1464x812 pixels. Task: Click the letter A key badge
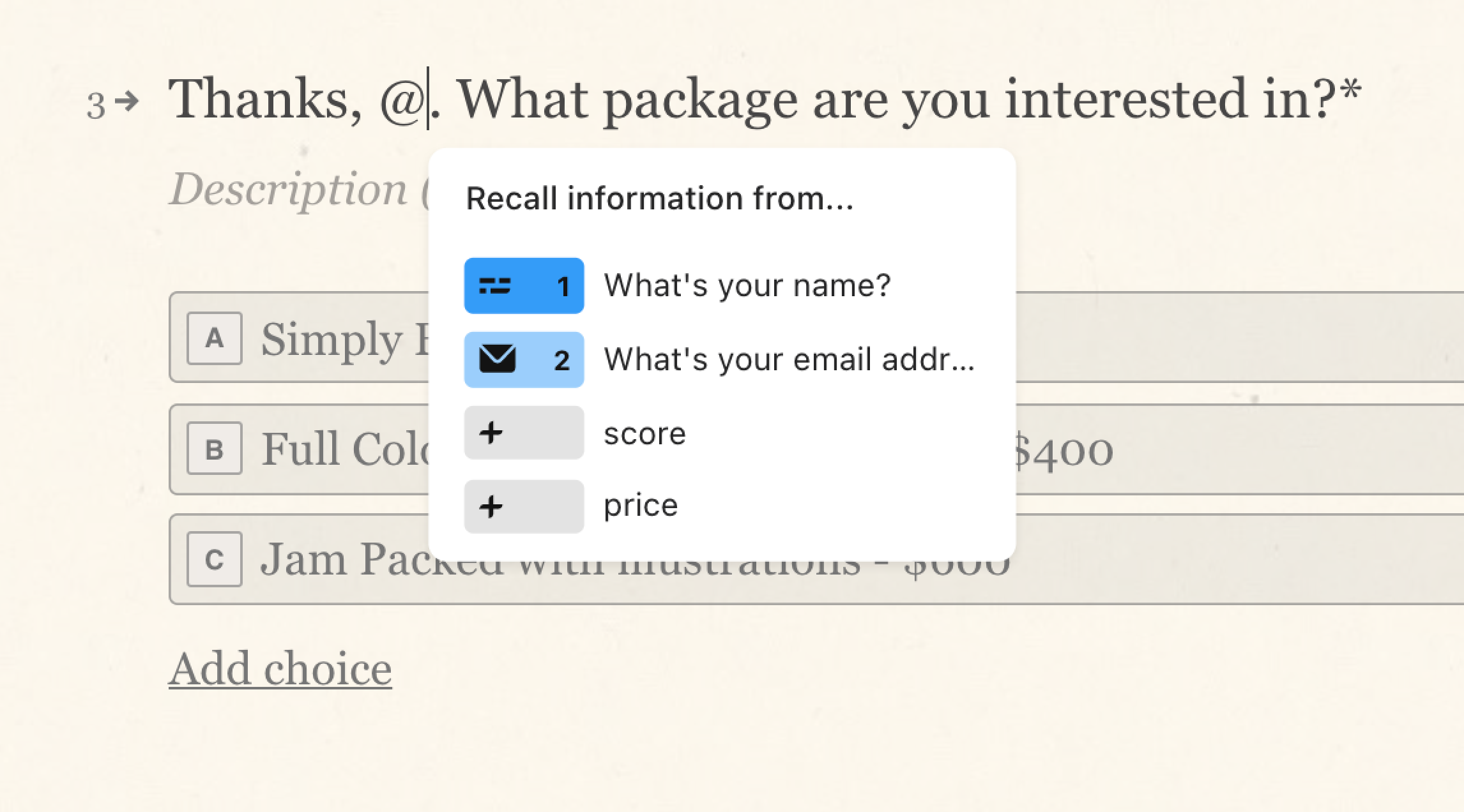215,338
